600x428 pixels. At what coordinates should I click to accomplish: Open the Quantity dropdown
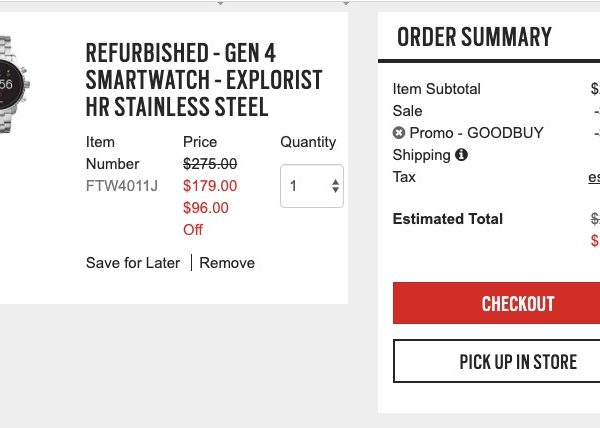coord(312,186)
